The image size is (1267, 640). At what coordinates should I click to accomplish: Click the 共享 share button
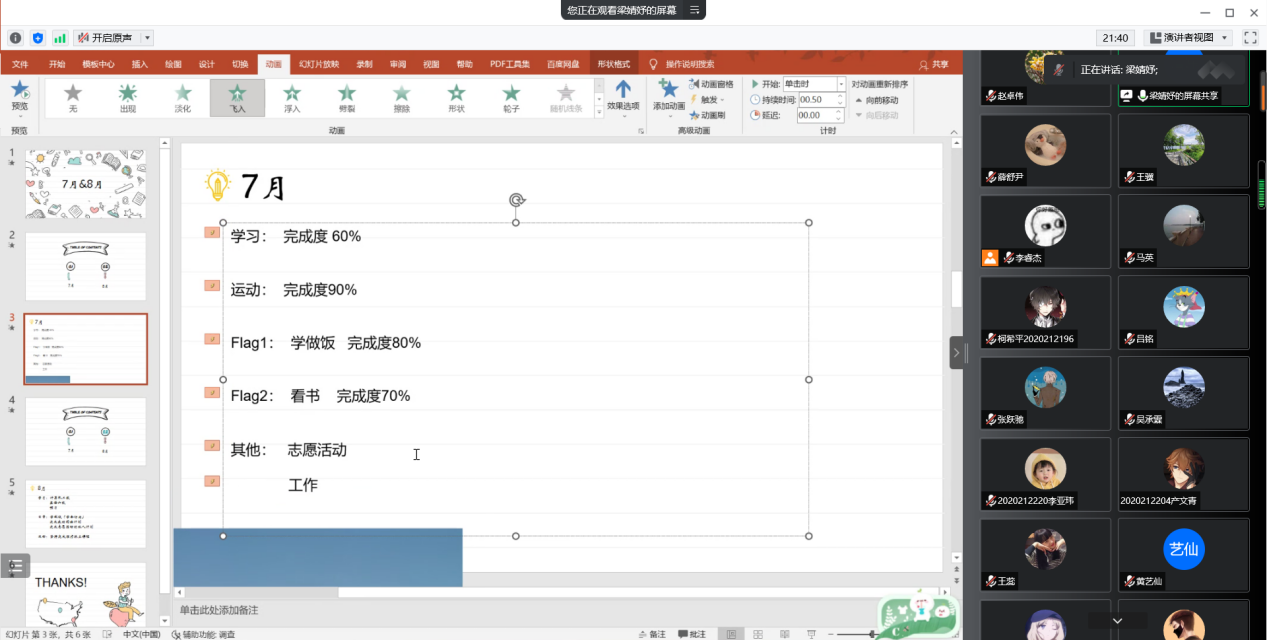pos(934,64)
